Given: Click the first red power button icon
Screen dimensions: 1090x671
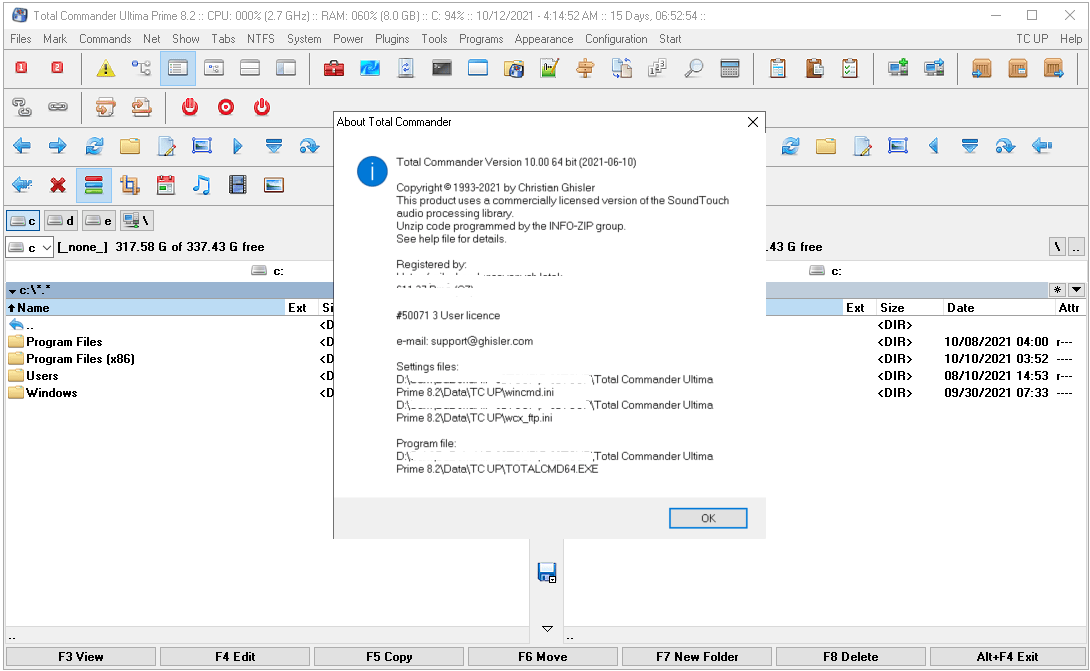Looking at the screenshot, I should pyautogui.click(x=190, y=107).
